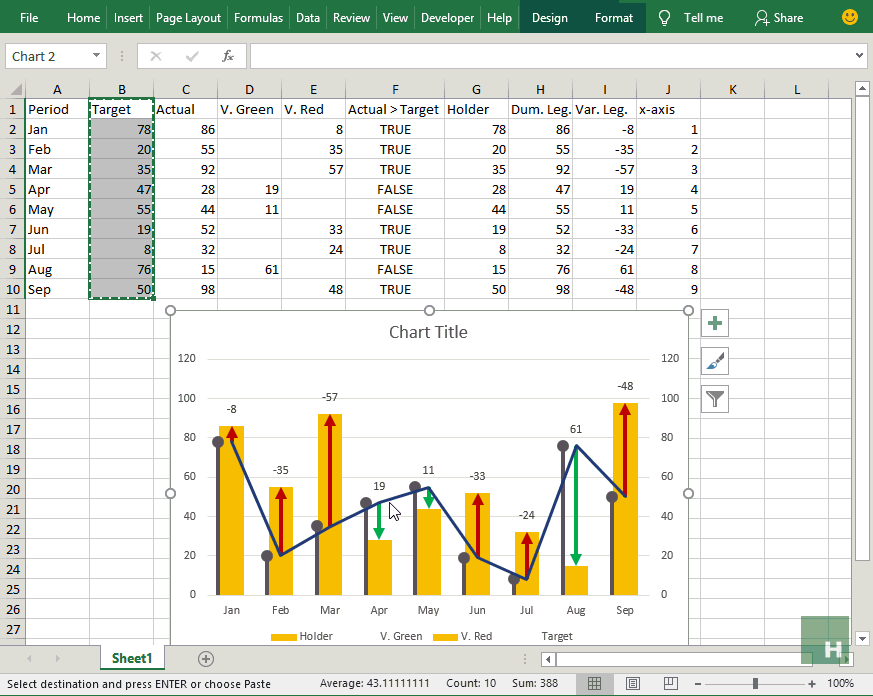This screenshot has width=873, height=696.
Task: Click the Cancel X formula bar icon
Action: pos(156,56)
